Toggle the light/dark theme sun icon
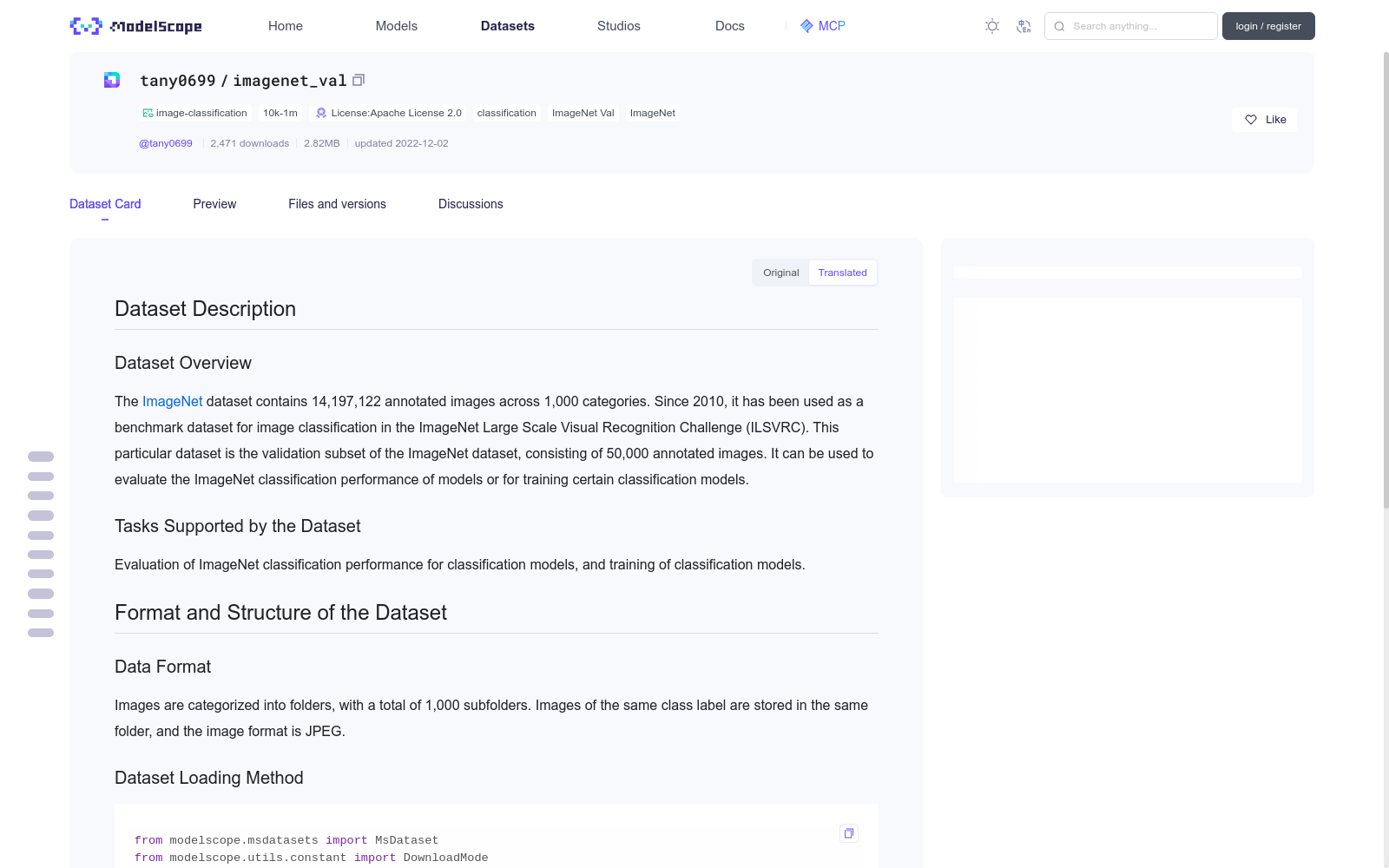 click(x=992, y=26)
